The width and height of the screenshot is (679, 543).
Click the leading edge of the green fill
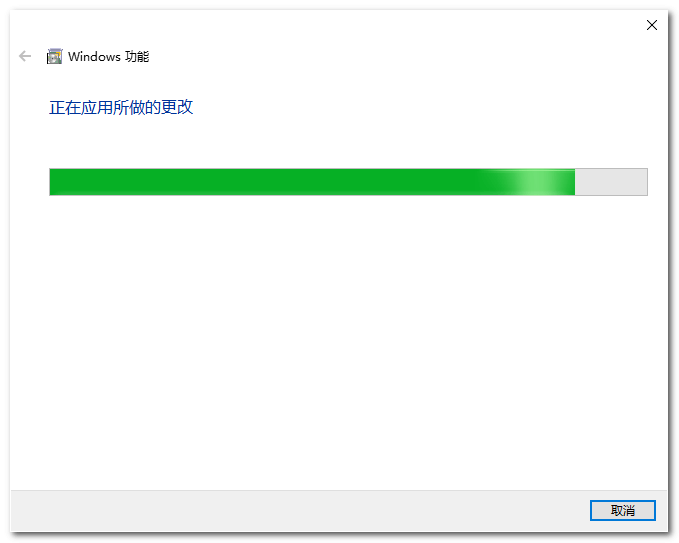click(x=574, y=182)
